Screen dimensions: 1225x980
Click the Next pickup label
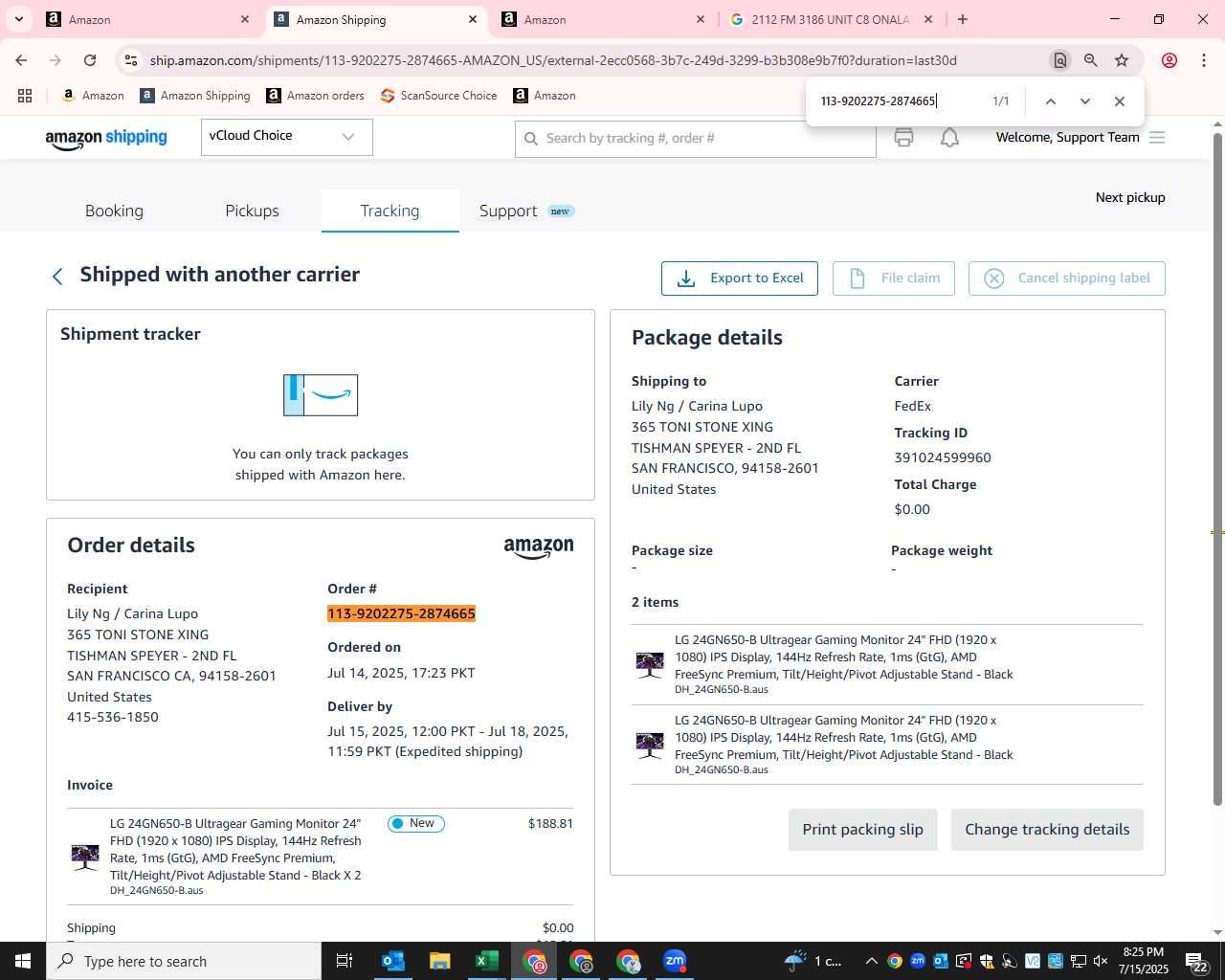1130,197
